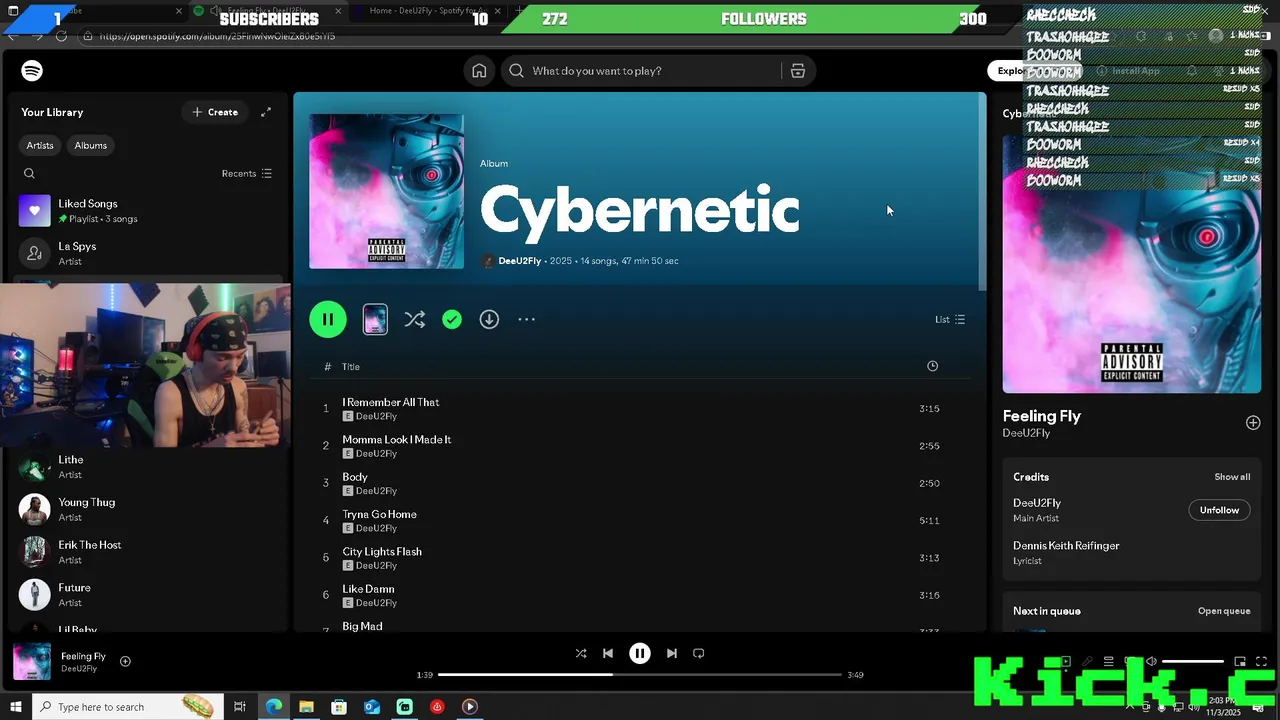Mute volume using speaker icon
This screenshot has height=720, width=1280.
click(x=1151, y=662)
